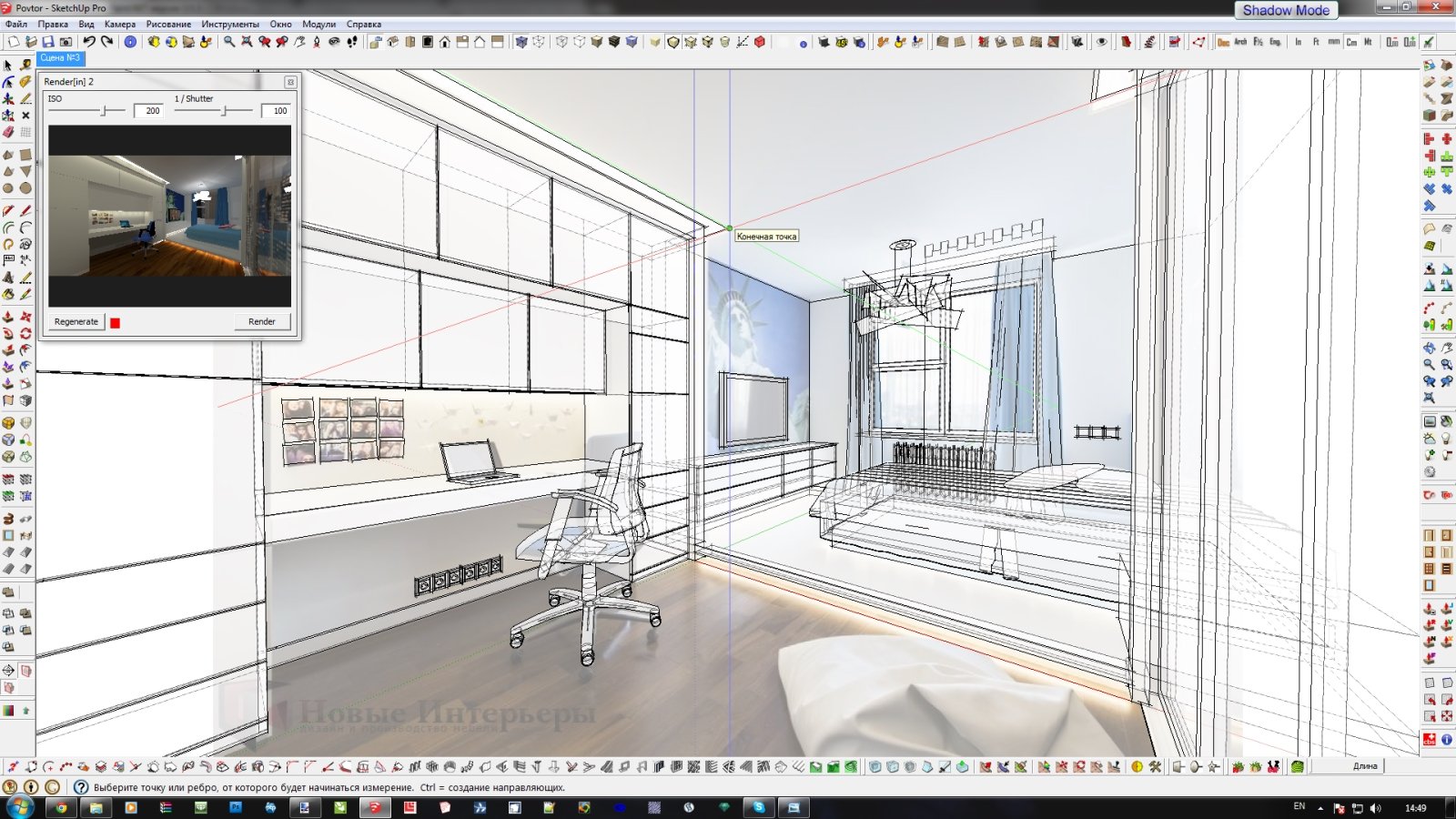1456x819 pixels.
Task: Click the Redo arrow in toolbar
Action: tap(106, 42)
